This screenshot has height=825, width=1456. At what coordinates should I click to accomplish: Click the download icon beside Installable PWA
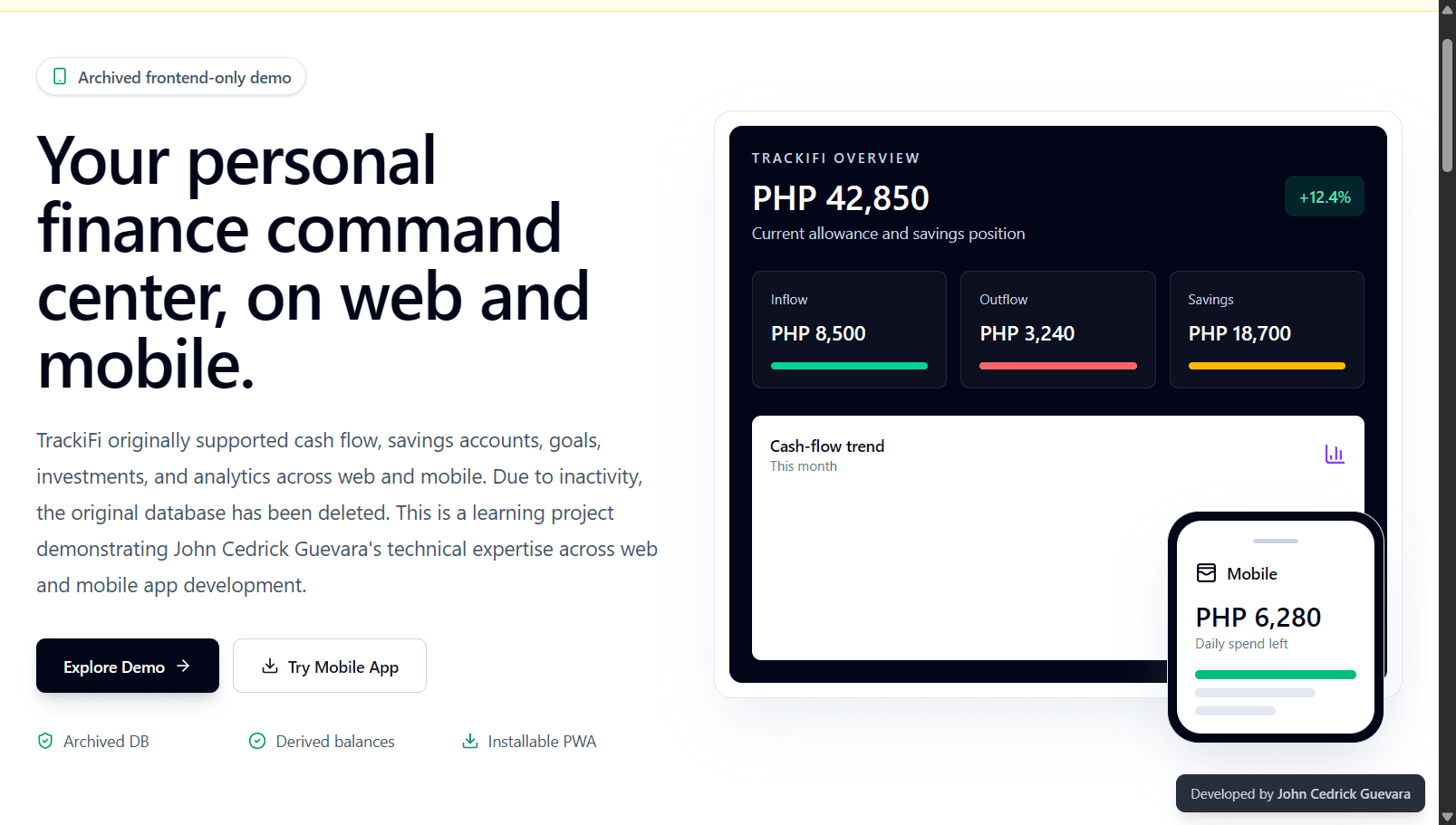click(x=470, y=741)
